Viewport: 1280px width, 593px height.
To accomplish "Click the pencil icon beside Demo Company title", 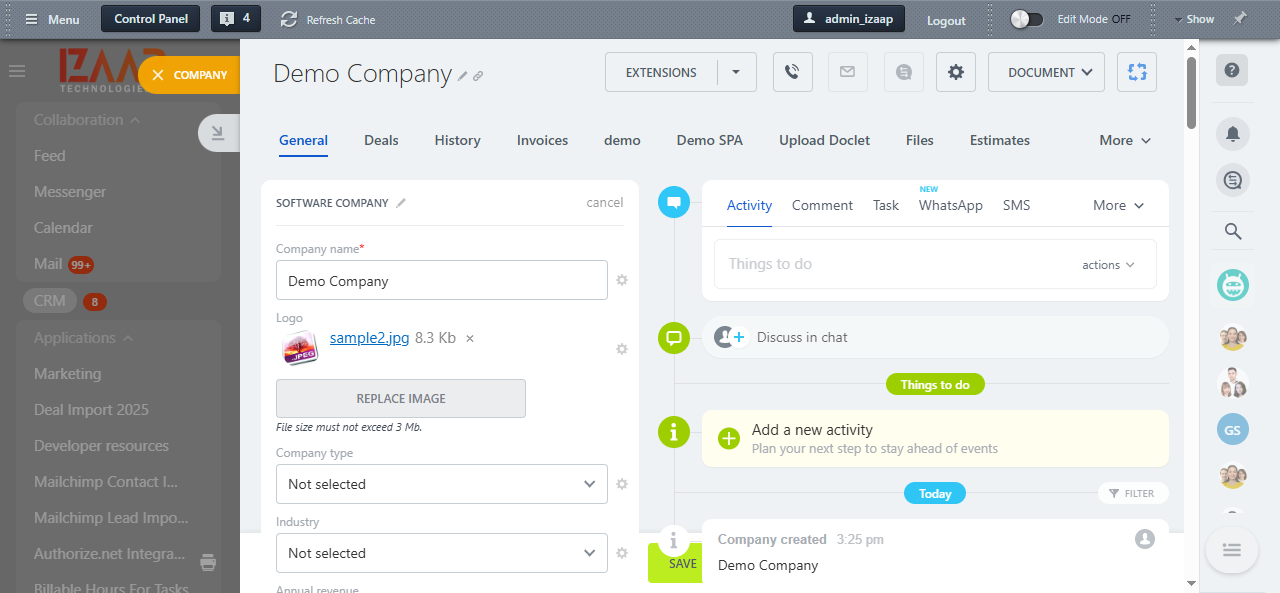I will (462, 76).
